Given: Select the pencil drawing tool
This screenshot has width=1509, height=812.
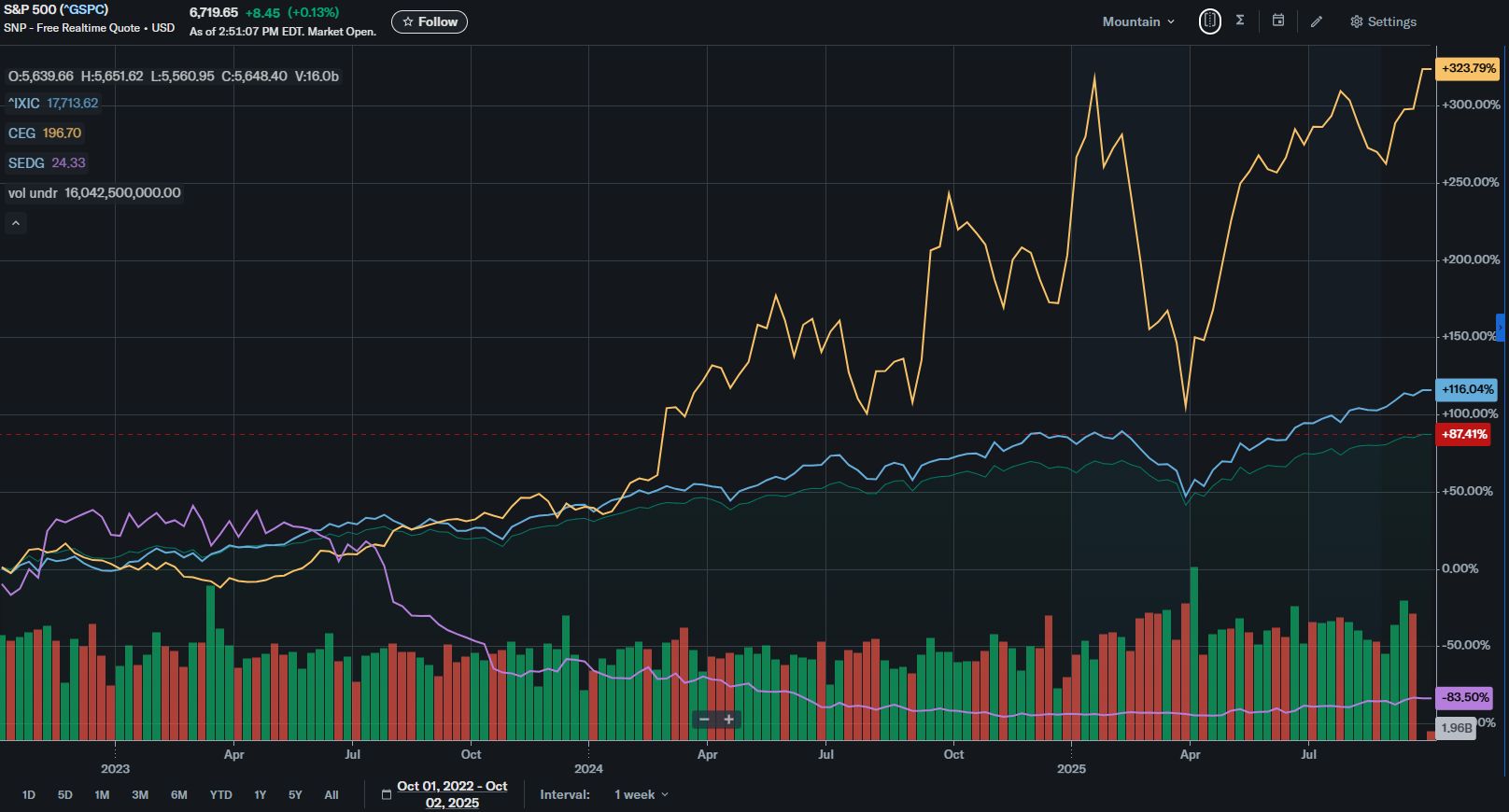Looking at the screenshot, I should pos(1317,21).
